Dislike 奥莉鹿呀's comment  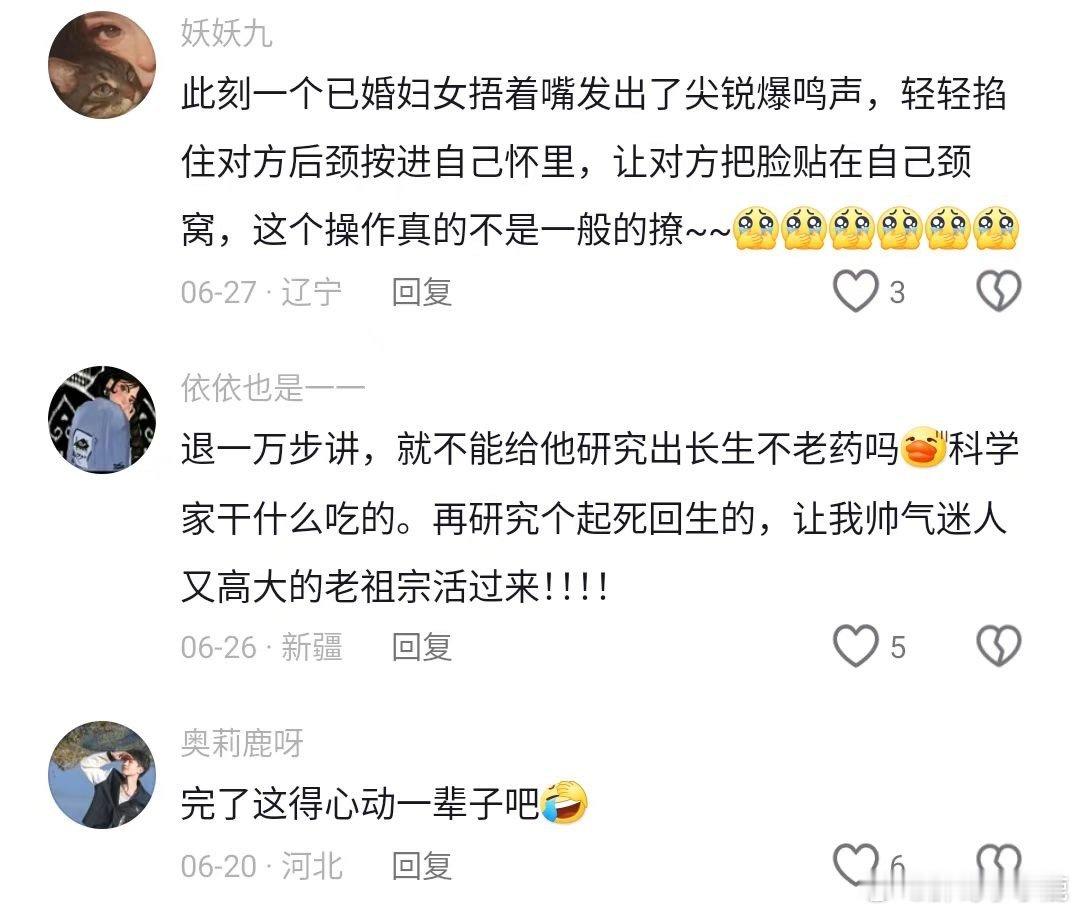(x=999, y=865)
